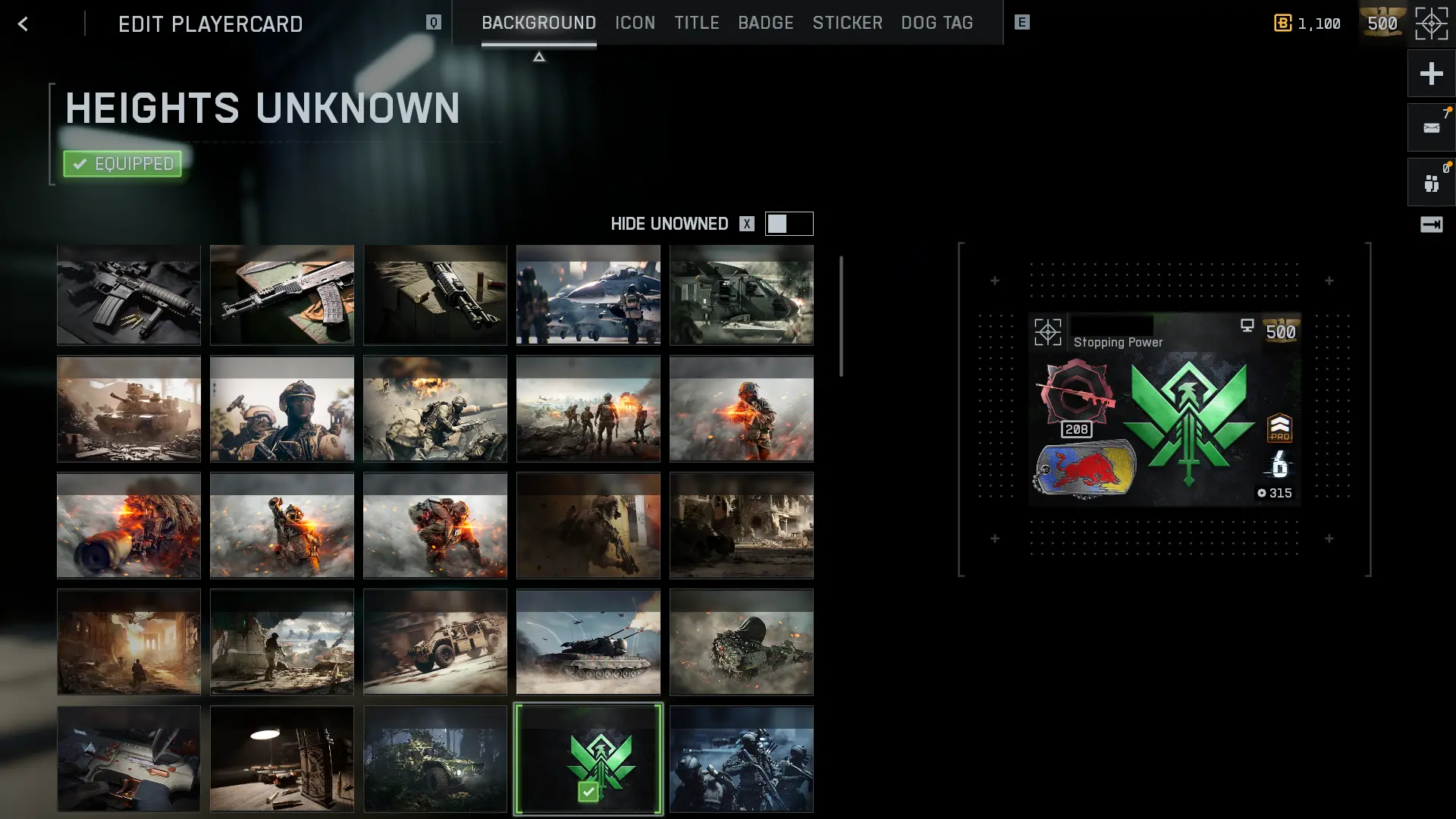Click the red bull dog tag on playercard

1086,469
